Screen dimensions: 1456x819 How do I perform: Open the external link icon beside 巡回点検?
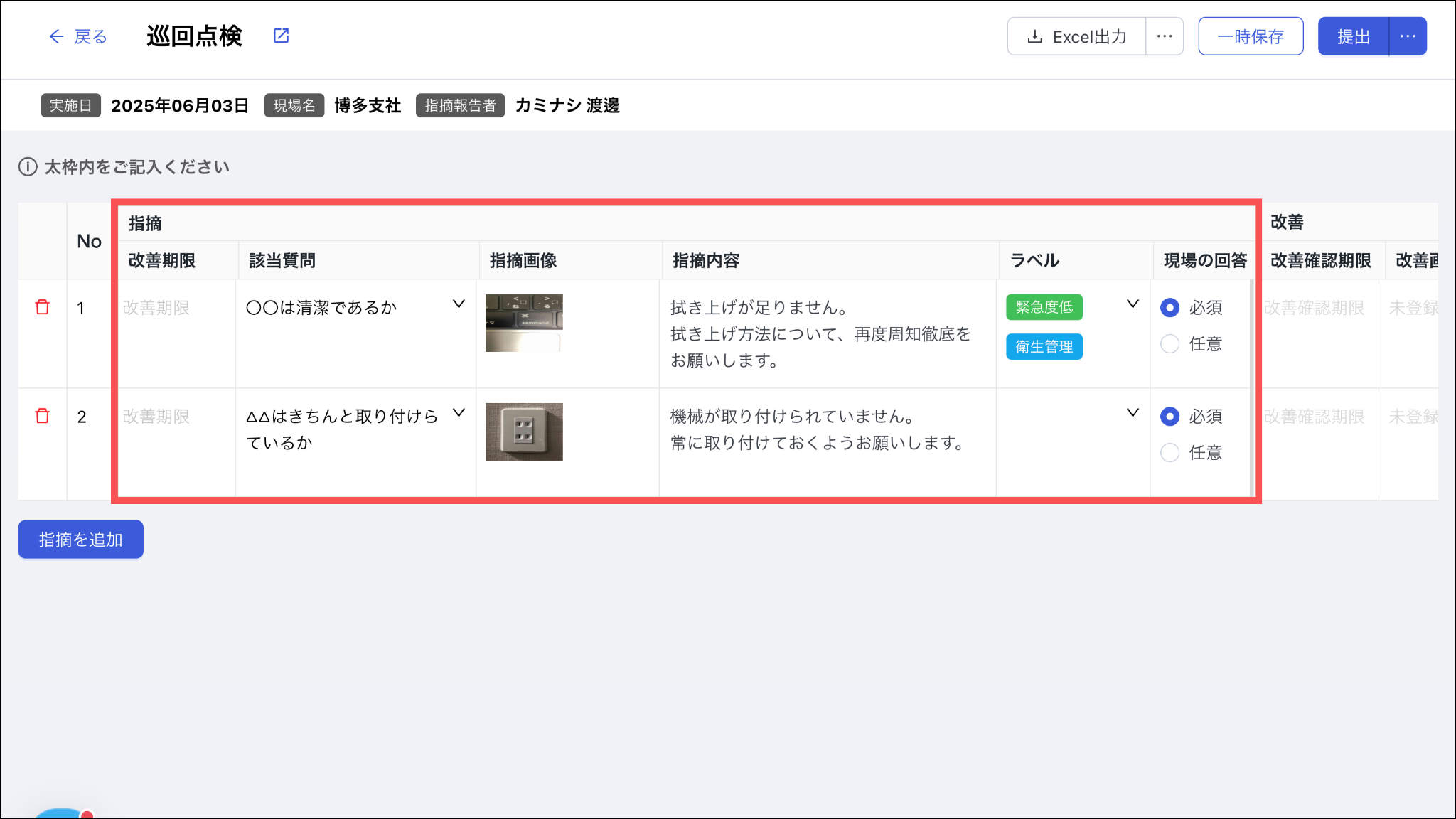(282, 36)
